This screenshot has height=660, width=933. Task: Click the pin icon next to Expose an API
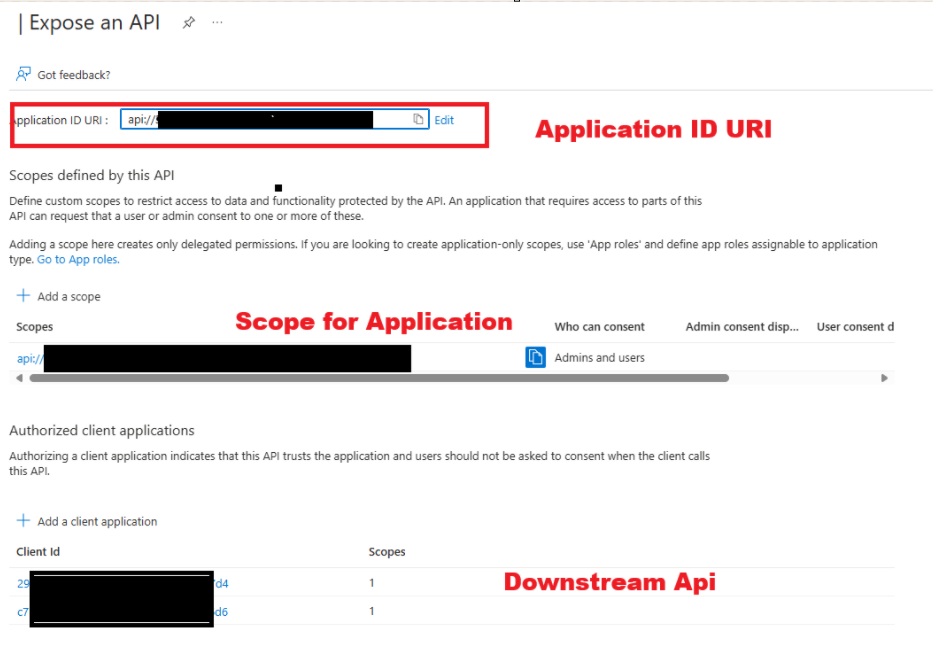coord(188,22)
